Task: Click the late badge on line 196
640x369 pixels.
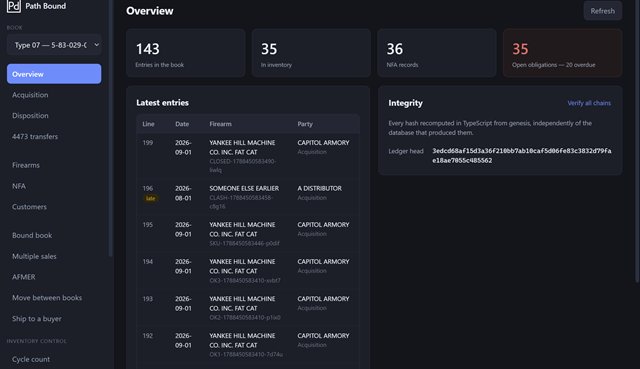Action: (151, 198)
